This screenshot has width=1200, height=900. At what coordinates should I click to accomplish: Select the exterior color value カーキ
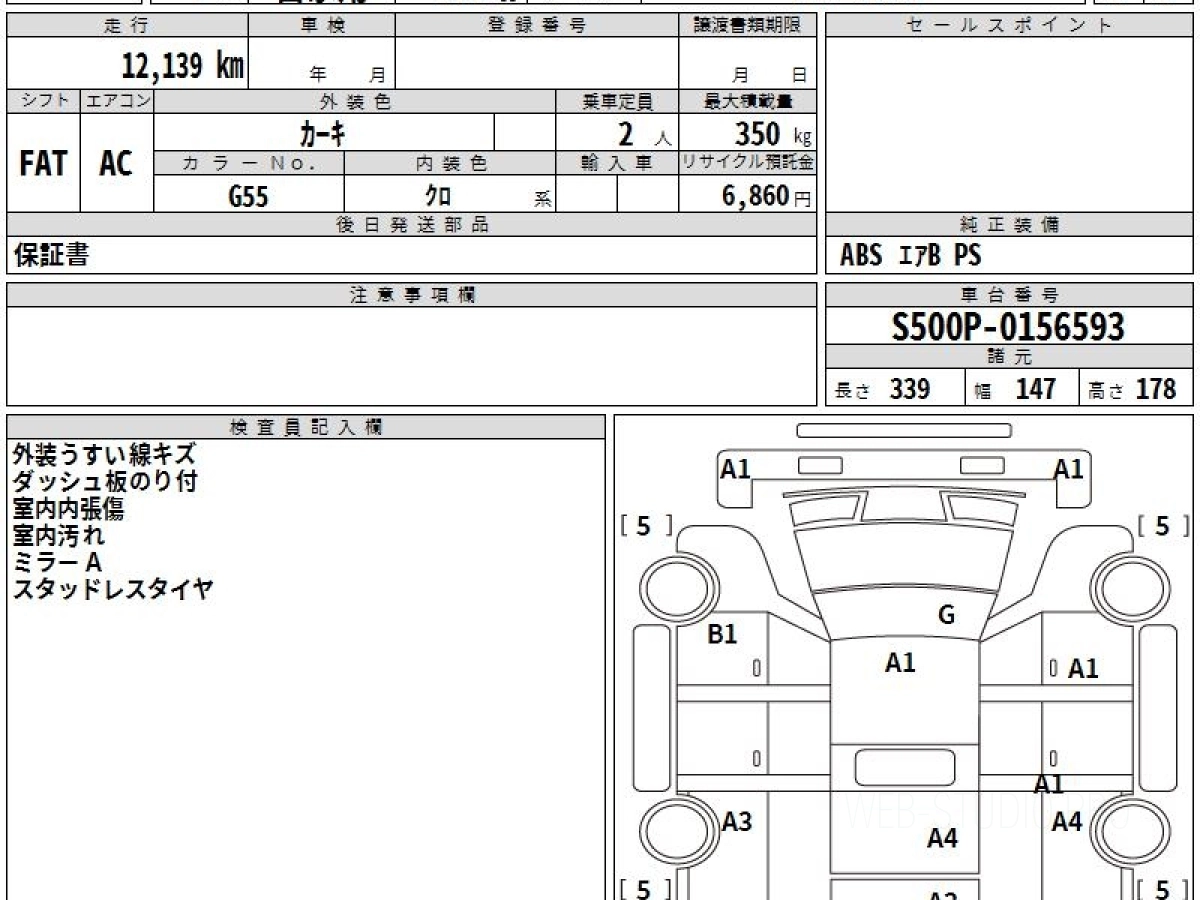[x=324, y=133]
